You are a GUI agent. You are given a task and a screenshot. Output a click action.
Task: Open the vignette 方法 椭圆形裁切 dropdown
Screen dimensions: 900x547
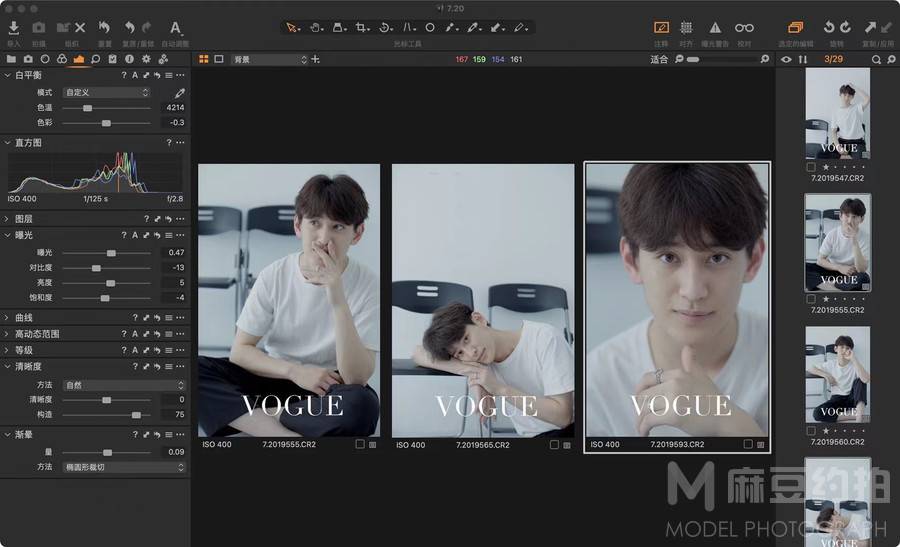(124, 467)
